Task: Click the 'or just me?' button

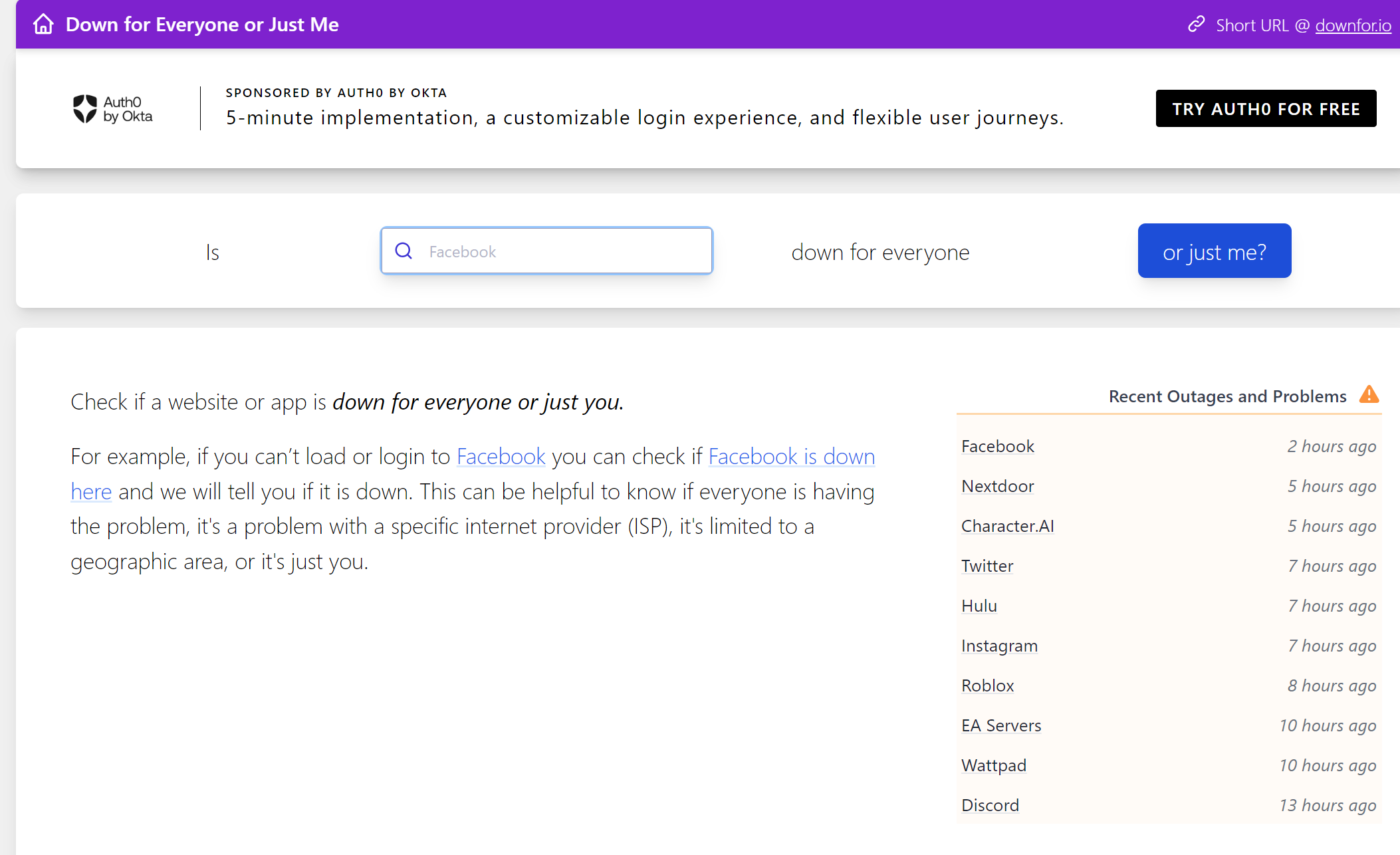Action: coord(1215,251)
